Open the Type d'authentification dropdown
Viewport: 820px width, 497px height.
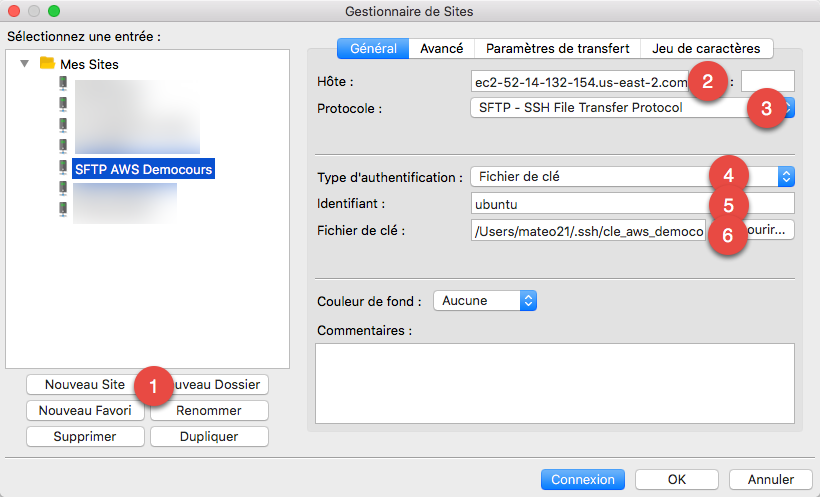click(x=630, y=177)
